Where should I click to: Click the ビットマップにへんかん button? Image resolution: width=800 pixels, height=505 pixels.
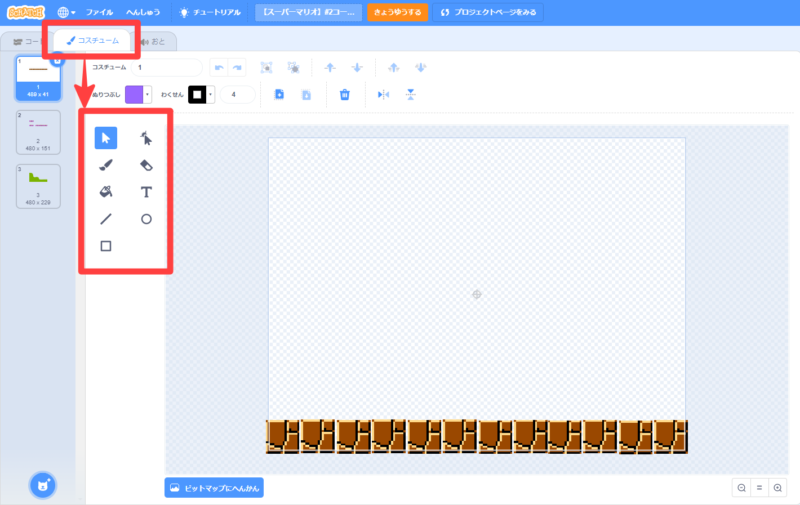pos(214,488)
